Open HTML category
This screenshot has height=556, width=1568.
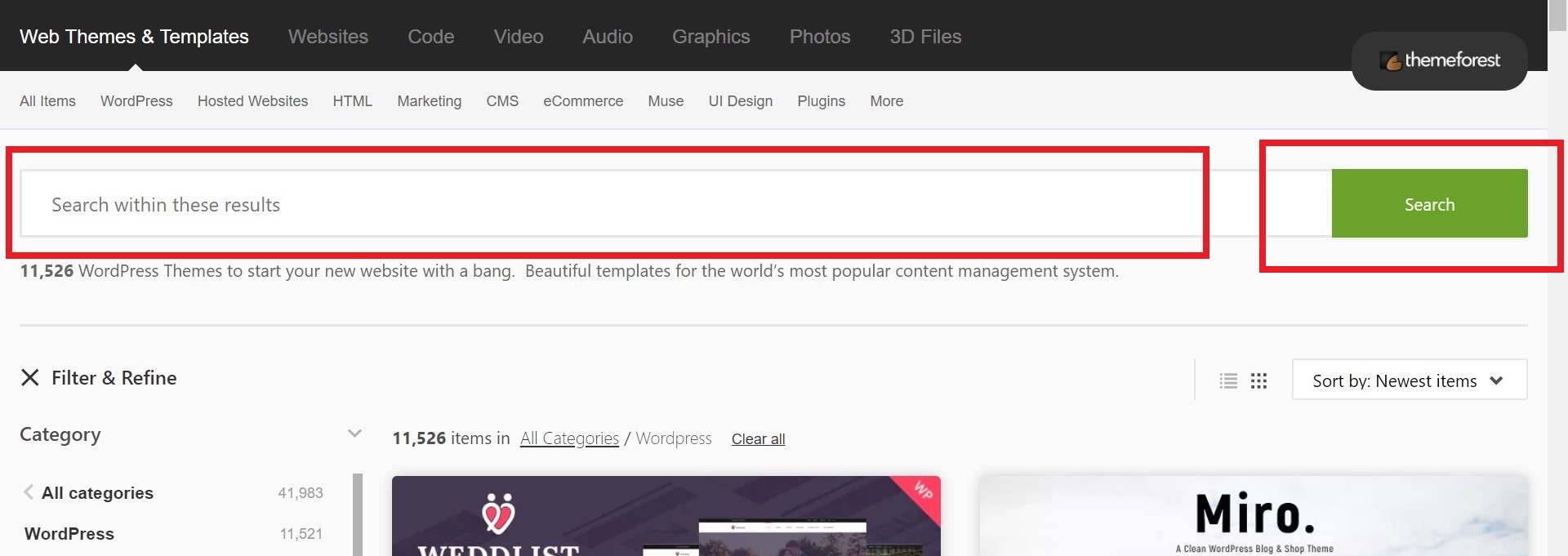(352, 101)
